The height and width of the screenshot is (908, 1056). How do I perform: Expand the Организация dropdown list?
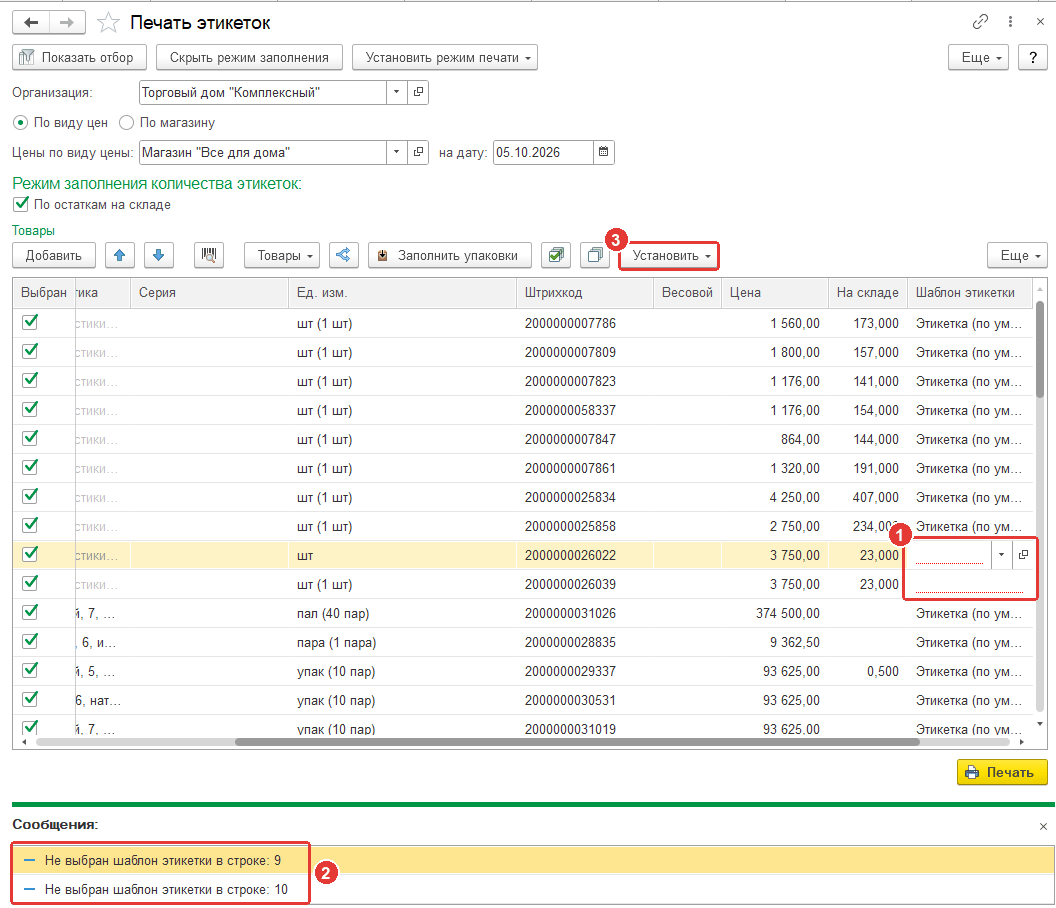click(397, 92)
